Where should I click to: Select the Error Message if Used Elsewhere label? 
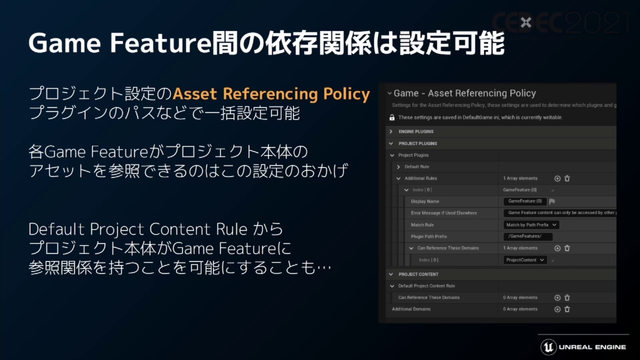444,213
